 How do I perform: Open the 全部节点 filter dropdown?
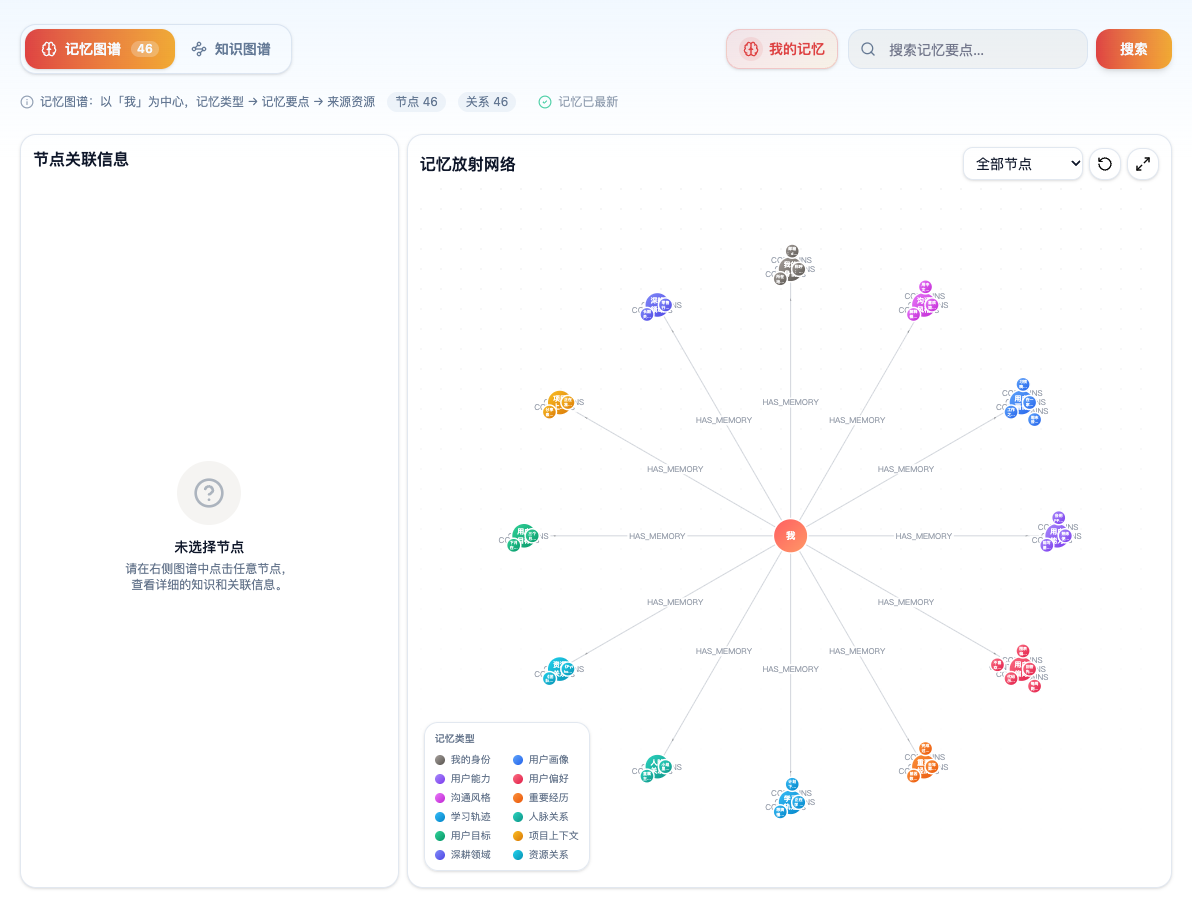(1022, 163)
